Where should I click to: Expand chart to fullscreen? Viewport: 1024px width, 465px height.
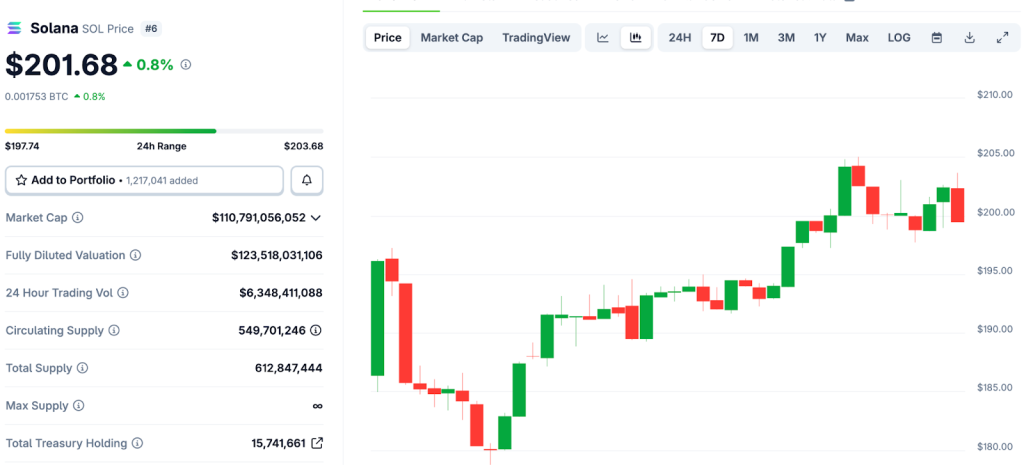(x=1002, y=38)
